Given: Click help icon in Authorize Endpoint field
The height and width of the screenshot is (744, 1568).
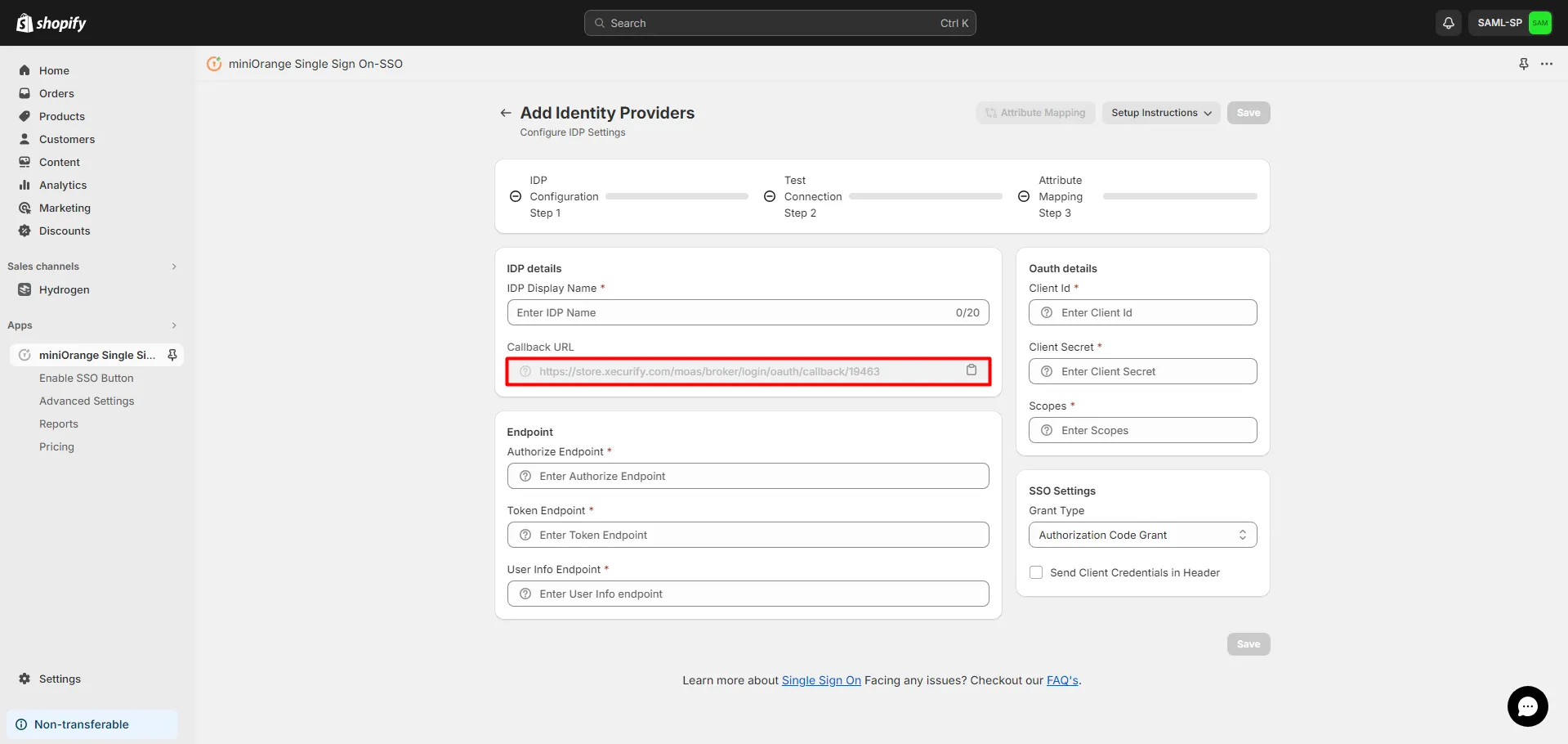Looking at the screenshot, I should 525,476.
